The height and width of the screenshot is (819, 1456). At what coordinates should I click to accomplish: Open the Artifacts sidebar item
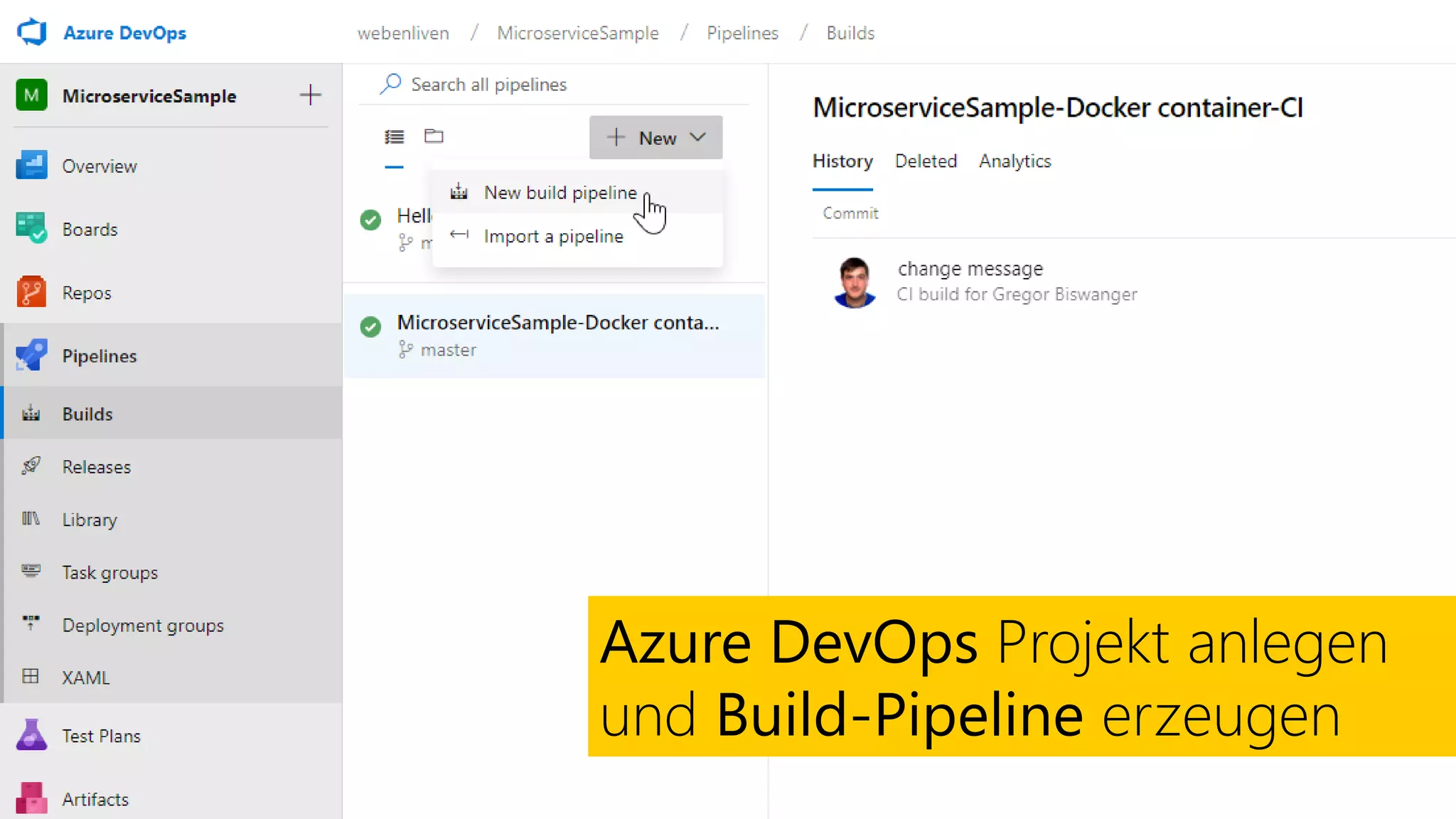(x=171, y=798)
